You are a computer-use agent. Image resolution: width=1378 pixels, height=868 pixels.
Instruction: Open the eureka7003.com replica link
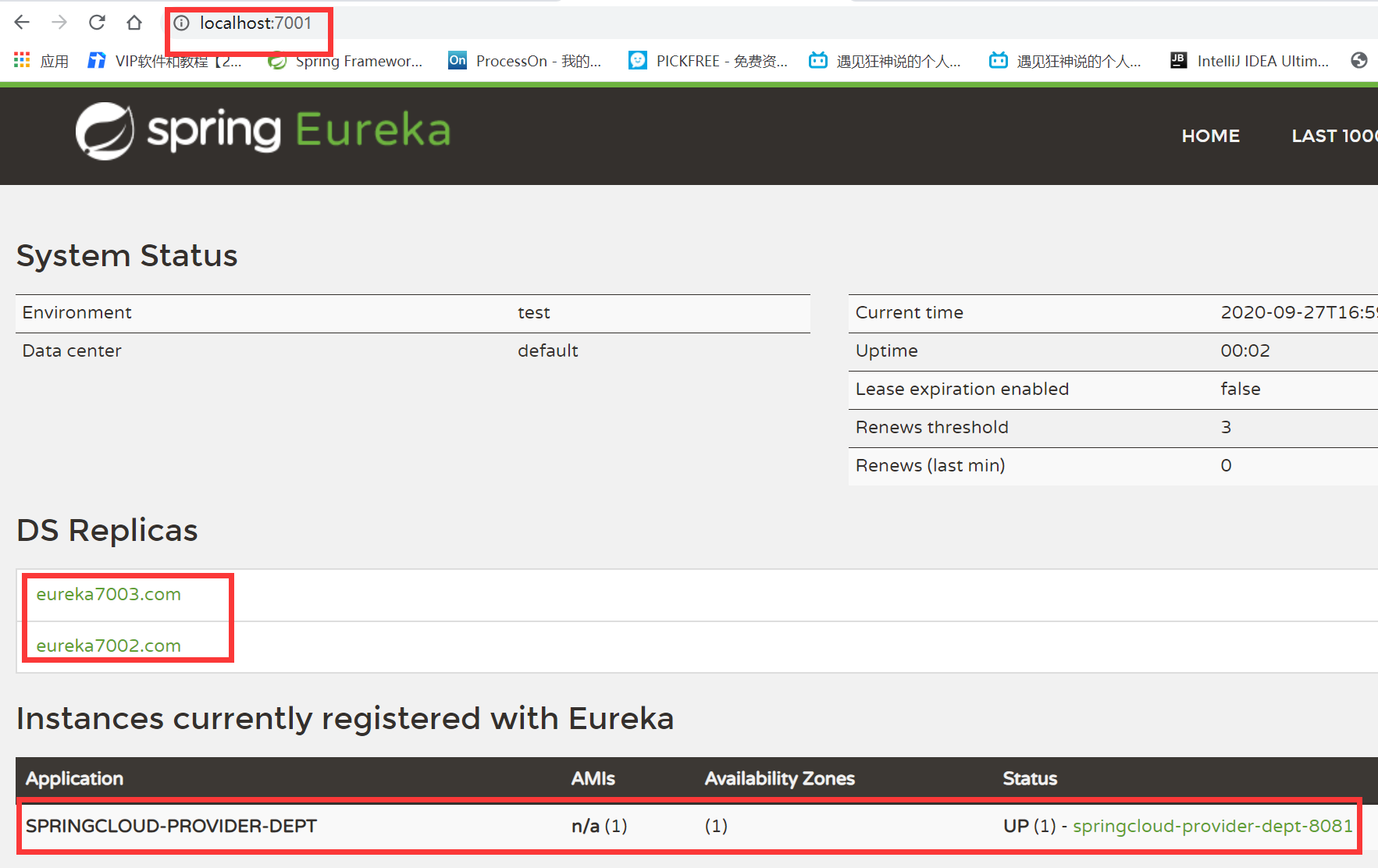click(109, 594)
